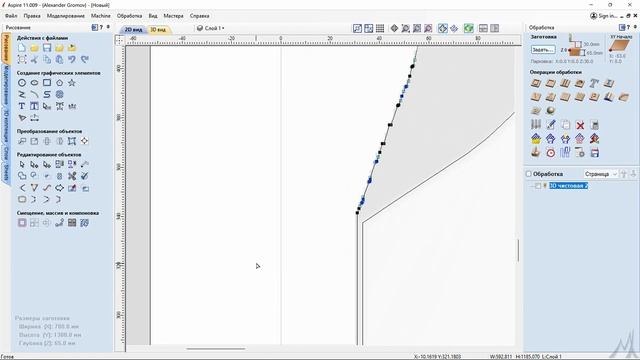Click the vertical scrollbar at canvas right
Viewport: 640px width, 360px height.
tap(518, 250)
